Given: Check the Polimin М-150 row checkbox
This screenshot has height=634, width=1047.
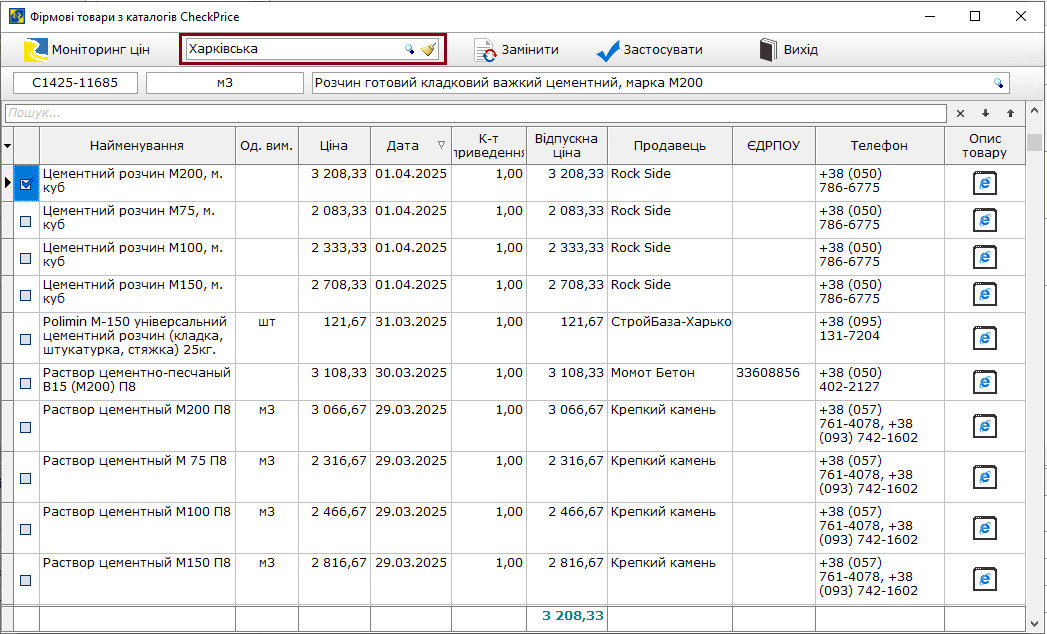Looking at the screenshot, I should tap(25, 339).
